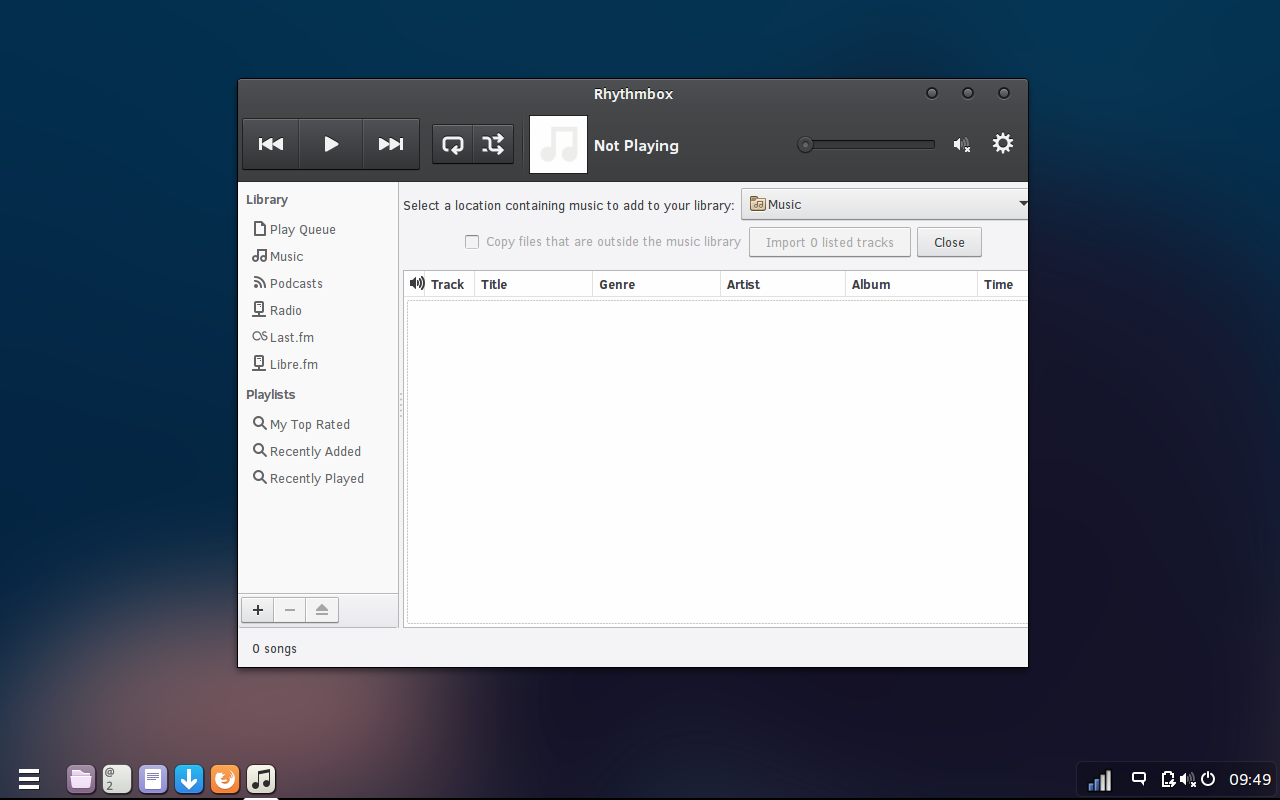This screenshot has height=800, width=1280.
Task: Sort the list by the Album column
Action: 912,284
